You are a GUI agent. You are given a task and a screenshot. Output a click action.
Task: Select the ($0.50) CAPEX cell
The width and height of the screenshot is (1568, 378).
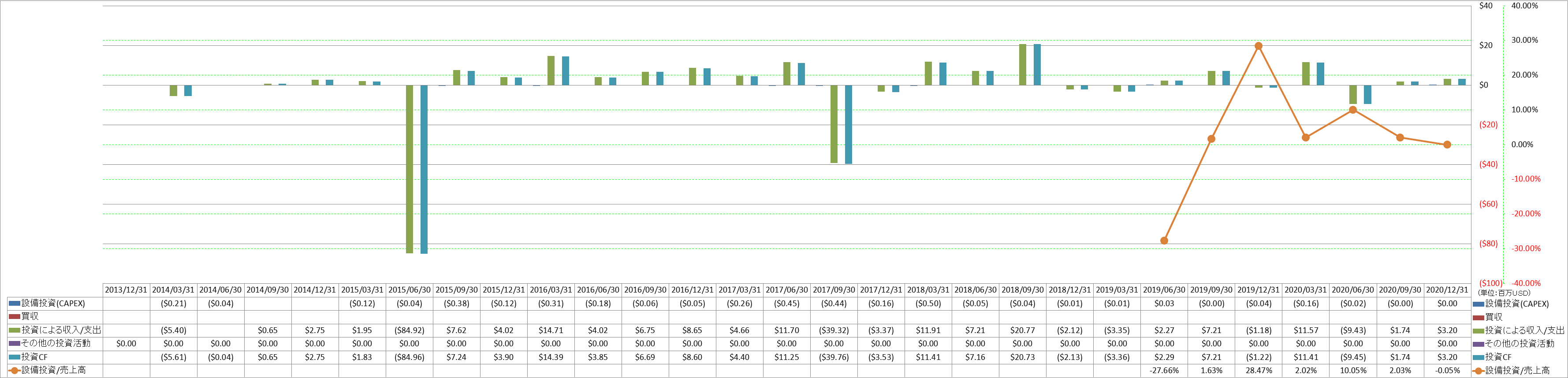[928, 304]
